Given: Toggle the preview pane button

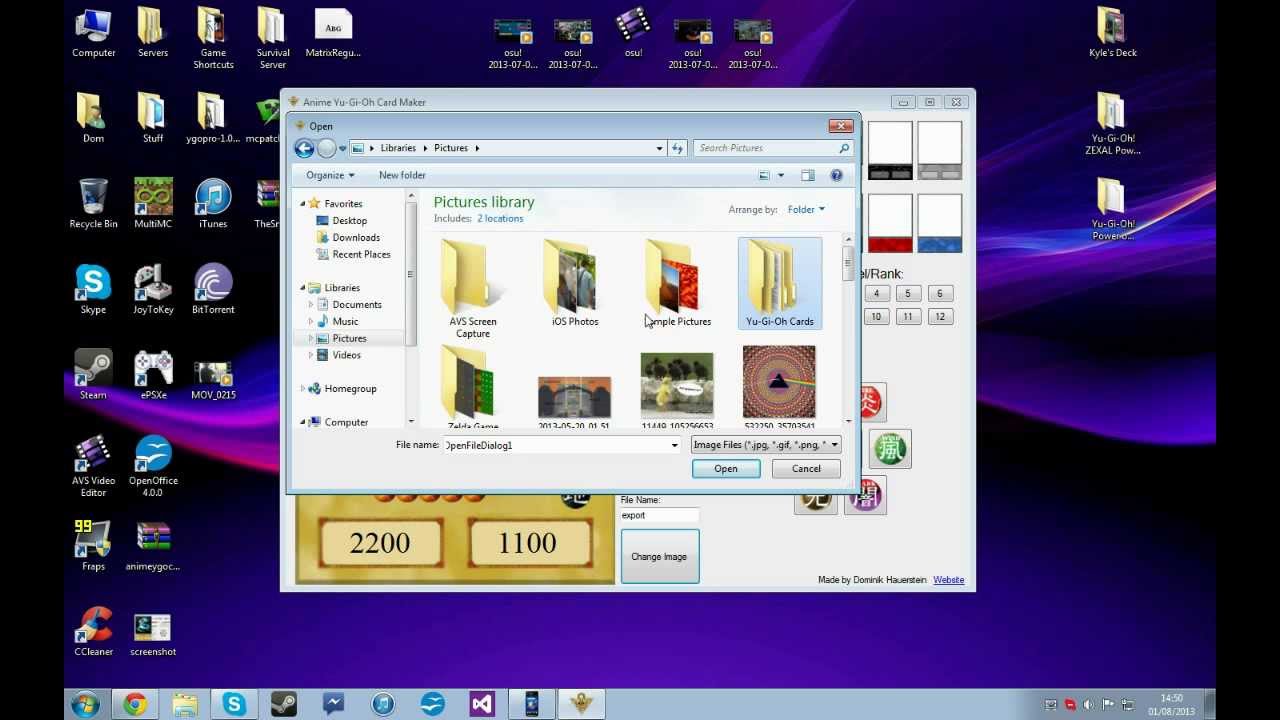Looking at the screenshot, I should [807, 175].
